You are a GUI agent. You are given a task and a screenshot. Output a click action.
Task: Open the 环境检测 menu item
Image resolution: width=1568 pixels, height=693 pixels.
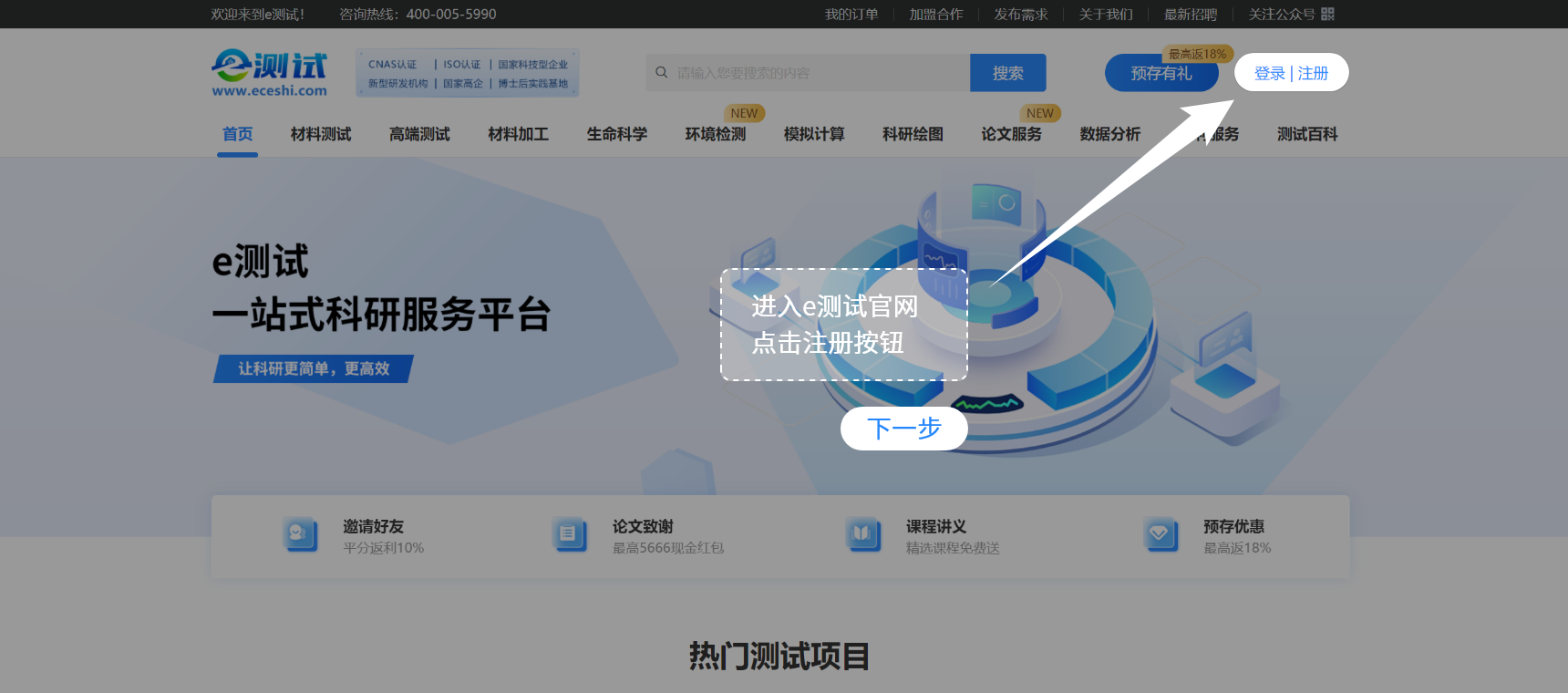click(716, 134)
